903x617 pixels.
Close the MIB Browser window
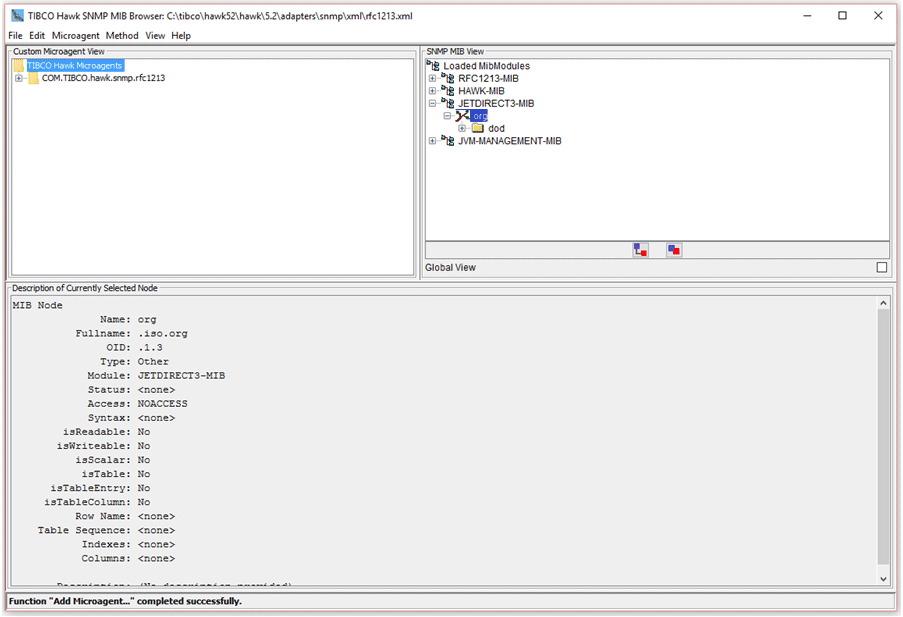coord(878,16)
